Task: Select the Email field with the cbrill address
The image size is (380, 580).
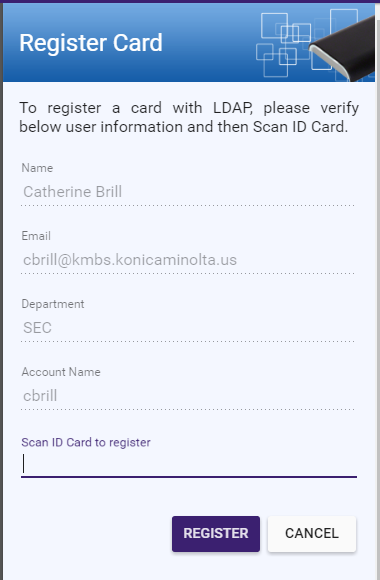Action: 188,260
